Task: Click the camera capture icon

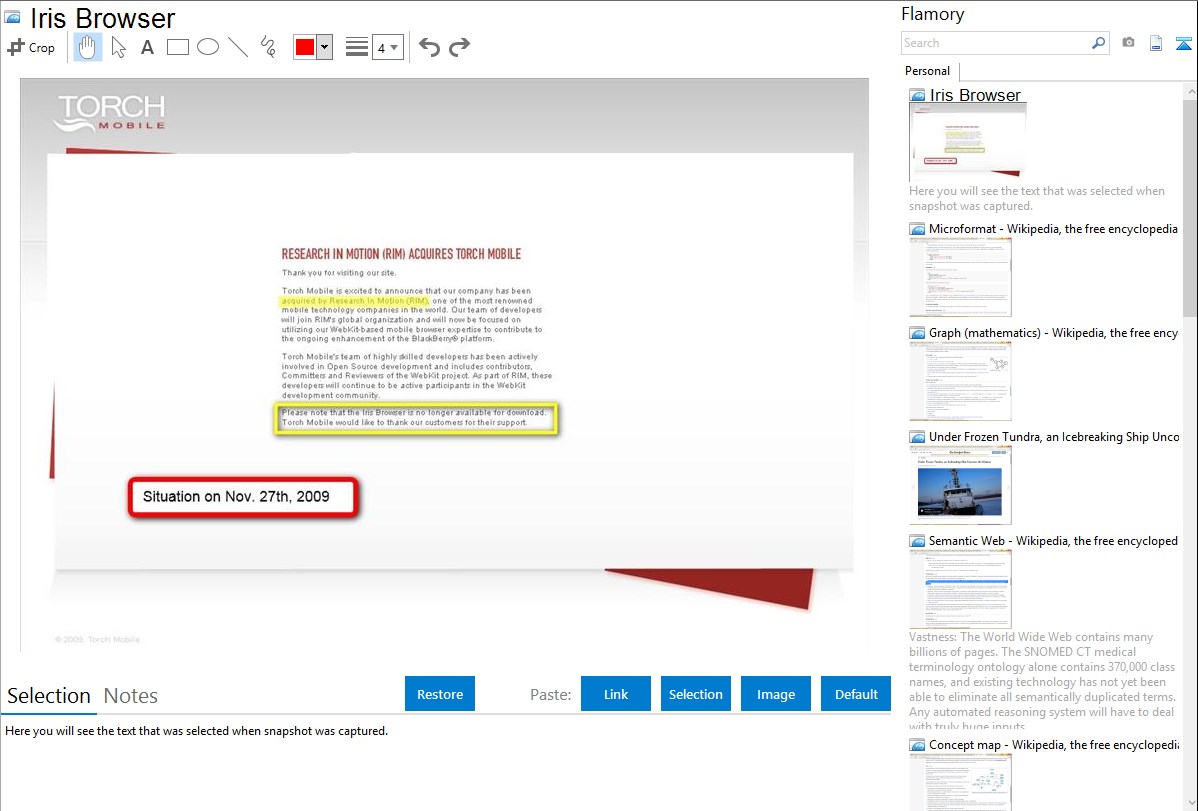Action: click(x=1128, y=43)
